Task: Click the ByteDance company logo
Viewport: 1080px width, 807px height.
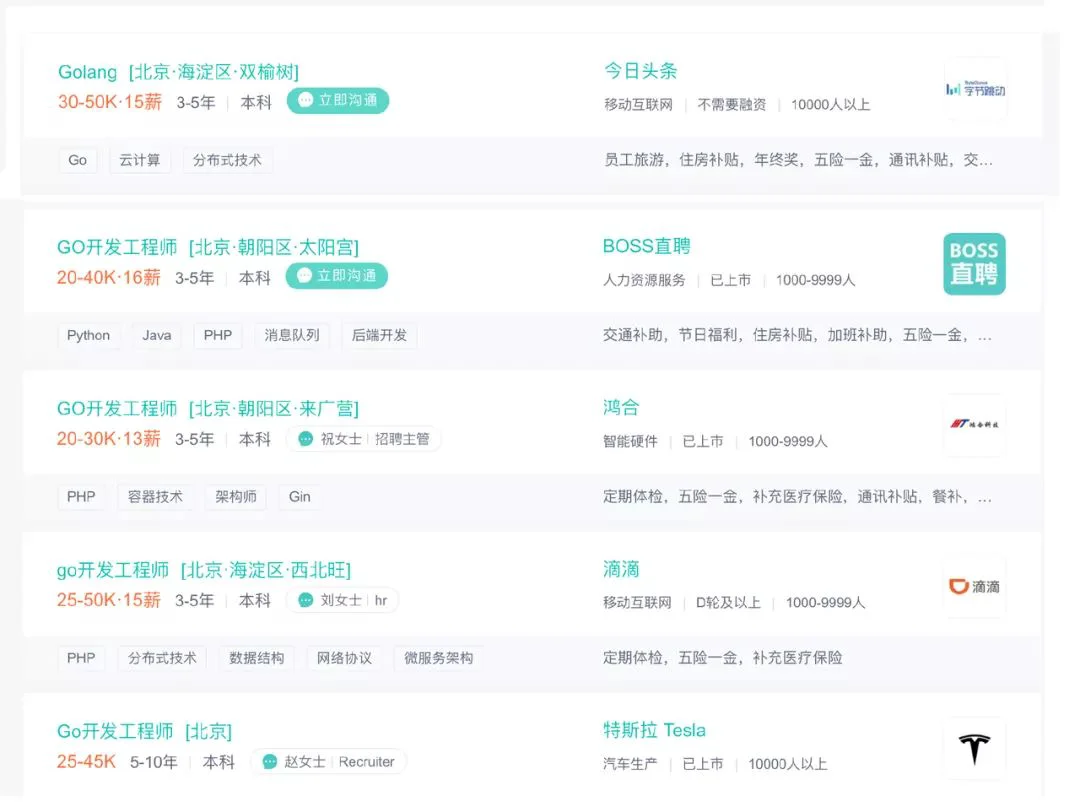Action: pos(974,89)
